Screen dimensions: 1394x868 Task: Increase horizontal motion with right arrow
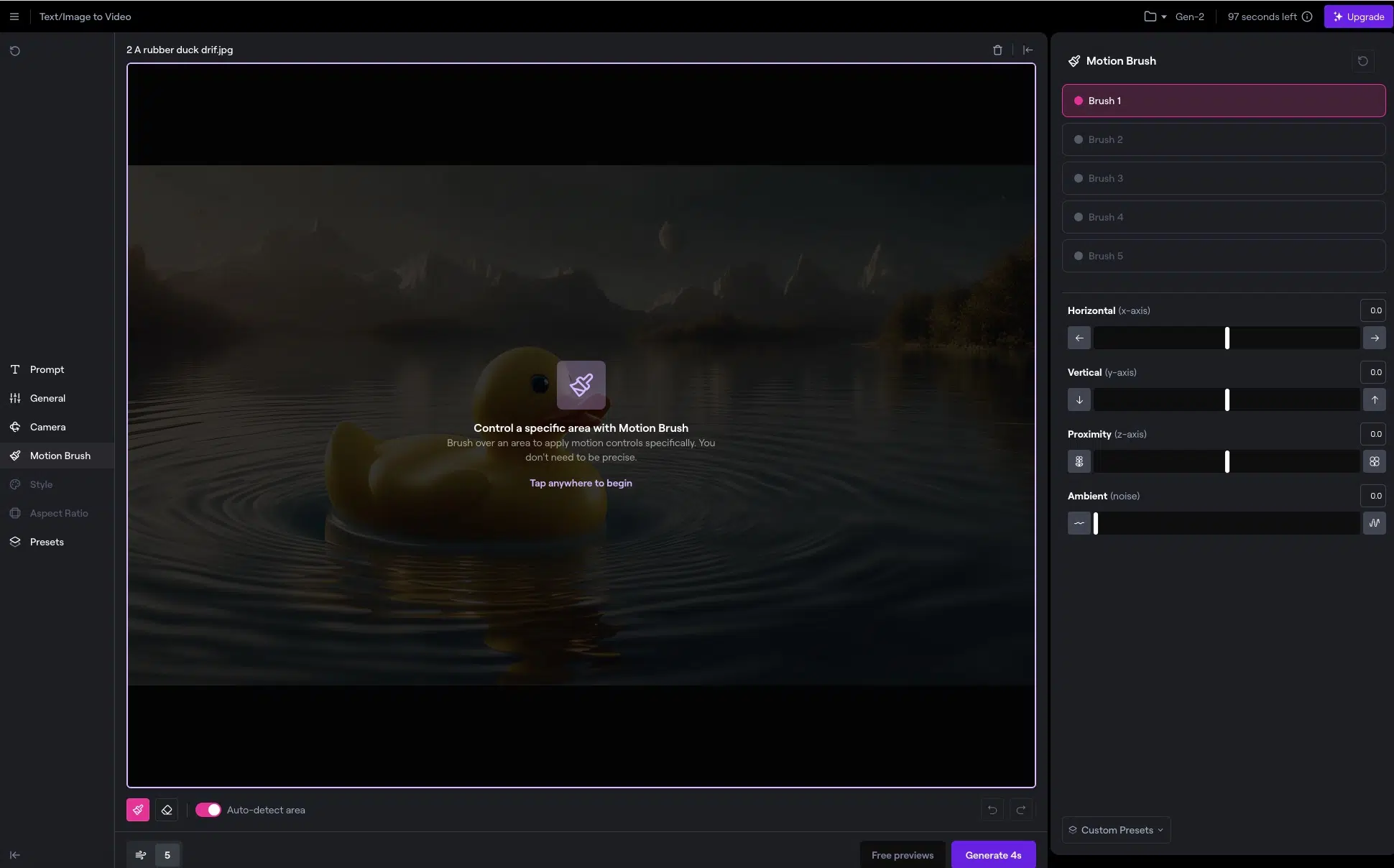pyautogui.click(x=1374, y=338)
